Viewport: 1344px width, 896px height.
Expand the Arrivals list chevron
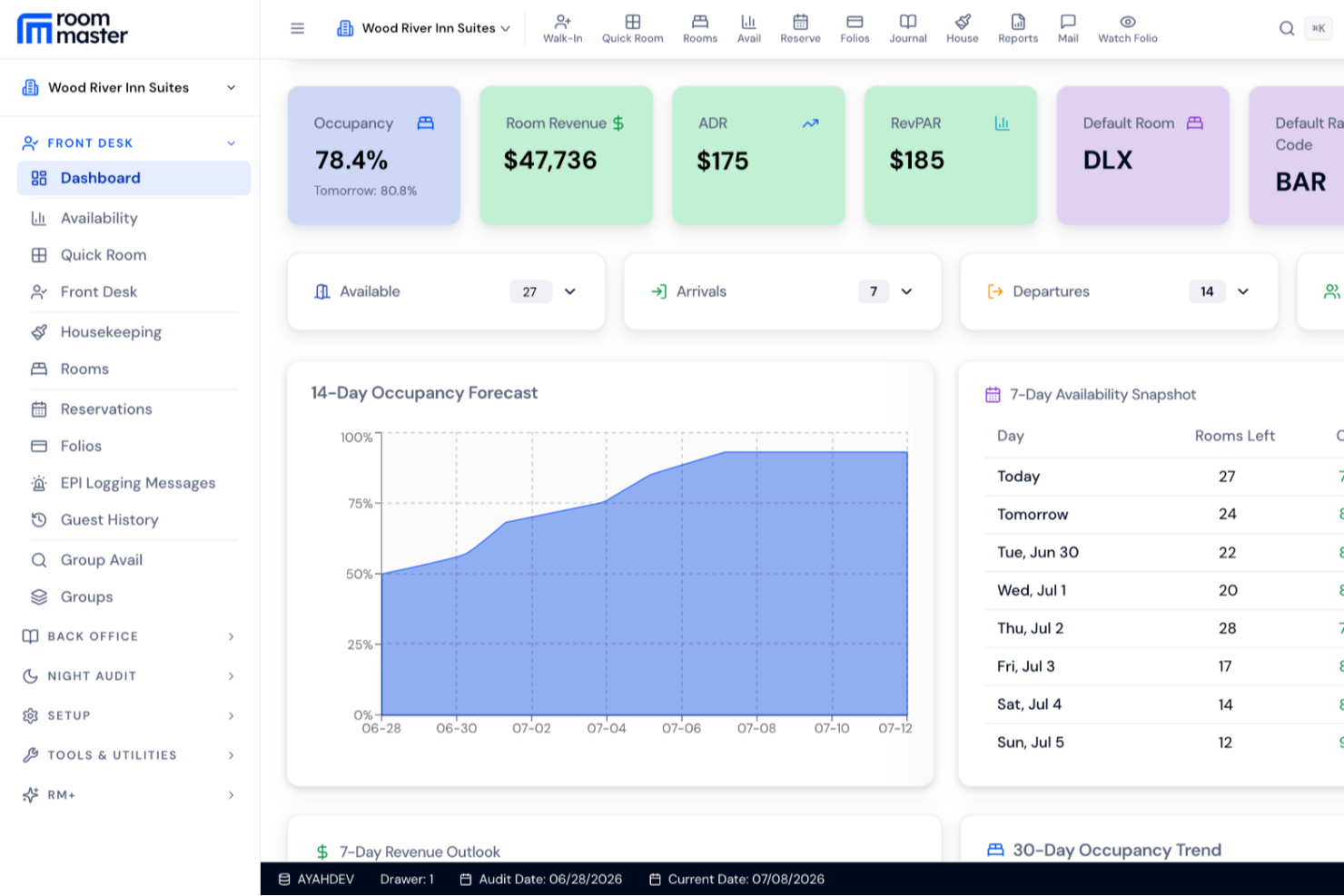906,291
